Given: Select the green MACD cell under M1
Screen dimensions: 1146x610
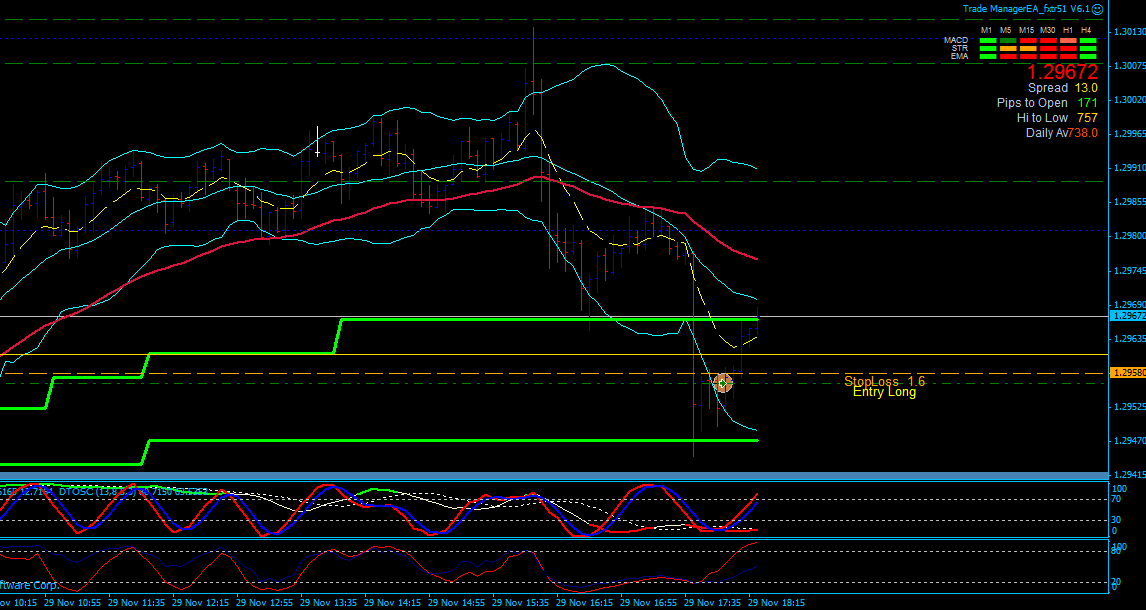Looking at the screenshot, I should (988, 40).
